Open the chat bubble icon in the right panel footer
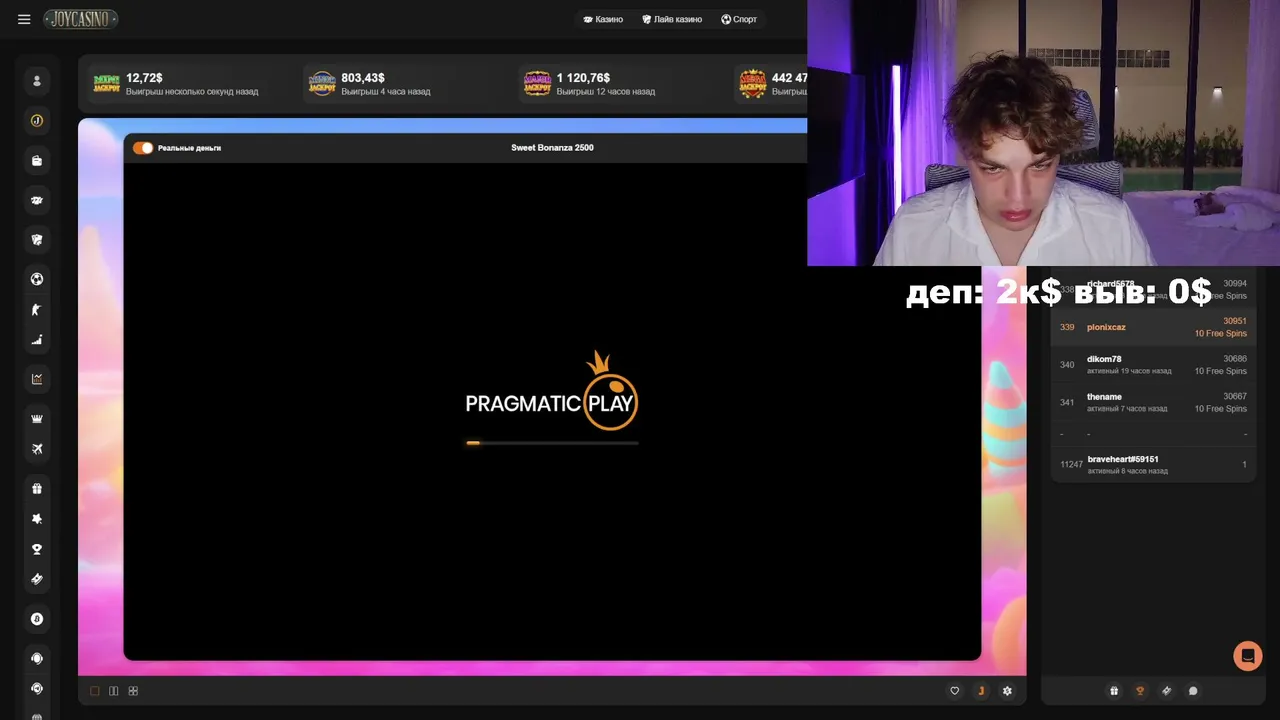1280x720 pixels. pyautogui.click(x=1193, y=691)
